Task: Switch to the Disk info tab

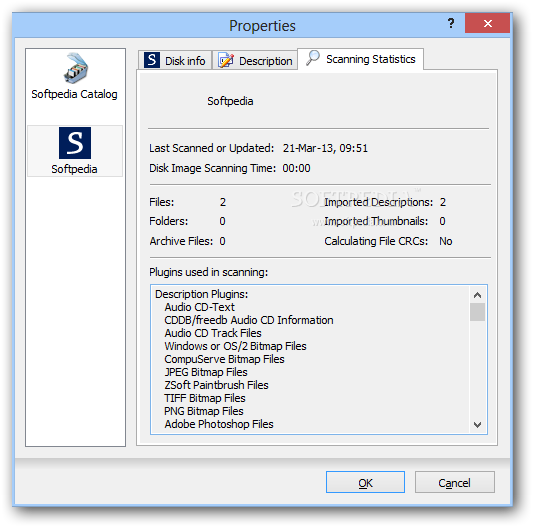Action: [175, 61]
